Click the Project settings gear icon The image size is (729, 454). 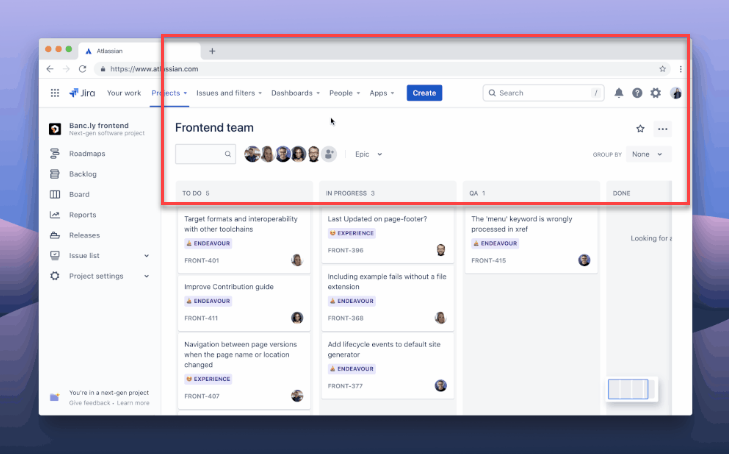55,276
